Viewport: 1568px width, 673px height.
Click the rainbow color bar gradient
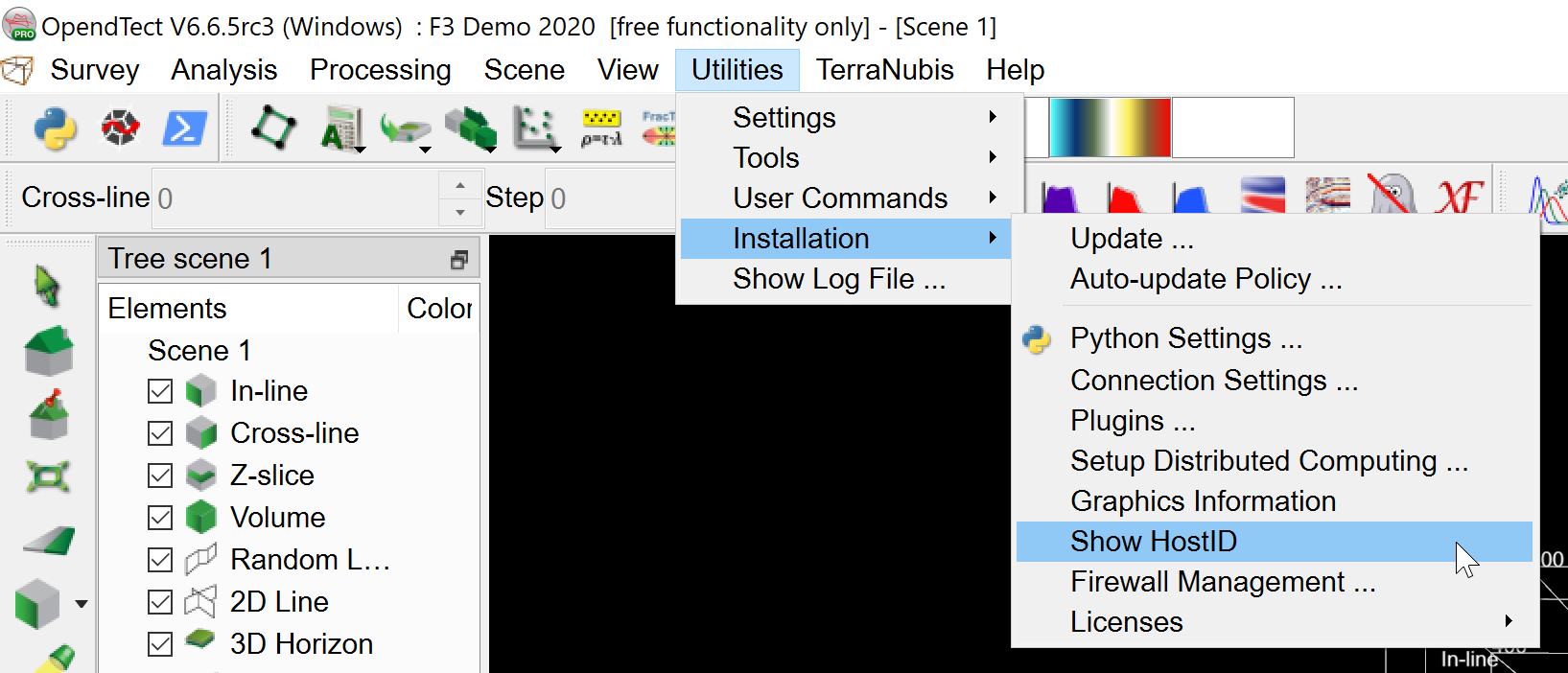[1109, 128]
